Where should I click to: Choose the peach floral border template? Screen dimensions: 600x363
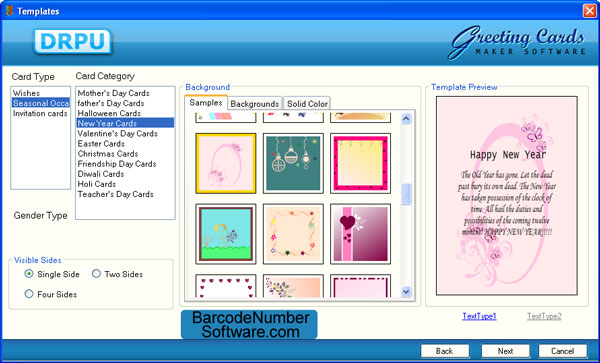click(x=293, y=234)
